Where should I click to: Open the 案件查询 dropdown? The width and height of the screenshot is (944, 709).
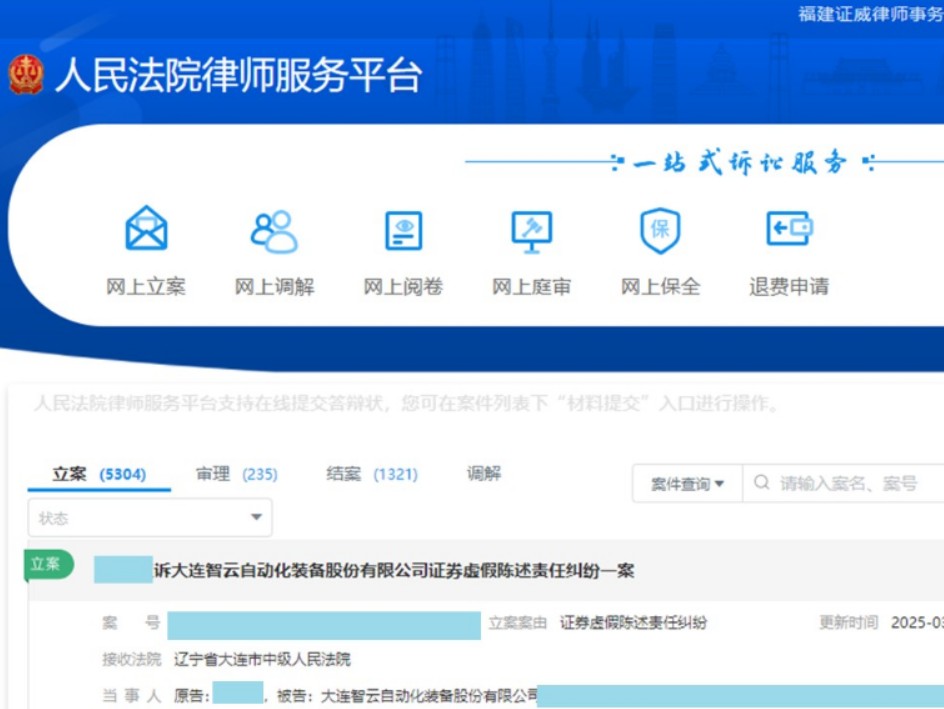click(x=687, y=483)
